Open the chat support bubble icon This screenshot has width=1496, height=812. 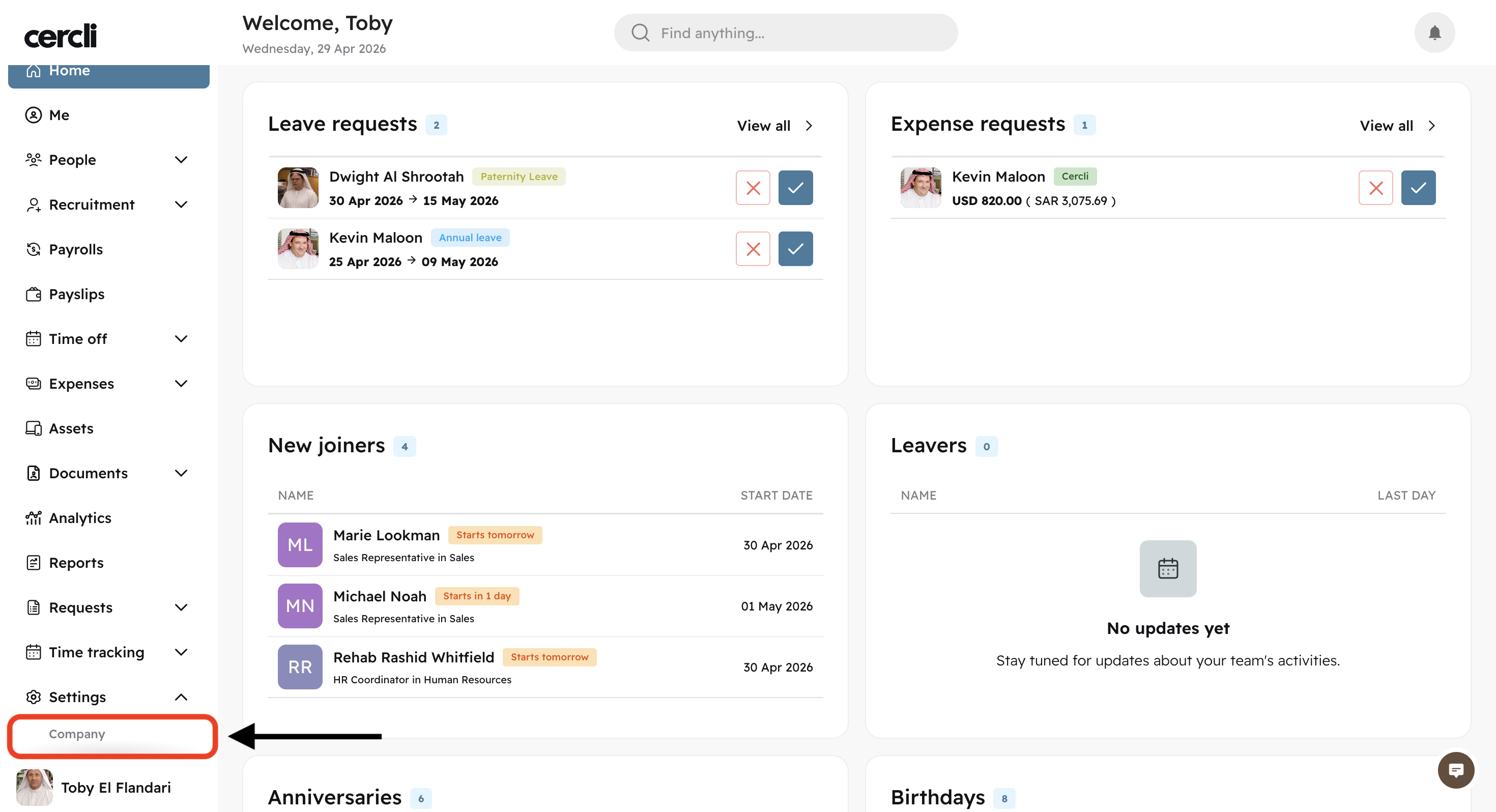pyautogui.click(x=1455, y=770)
